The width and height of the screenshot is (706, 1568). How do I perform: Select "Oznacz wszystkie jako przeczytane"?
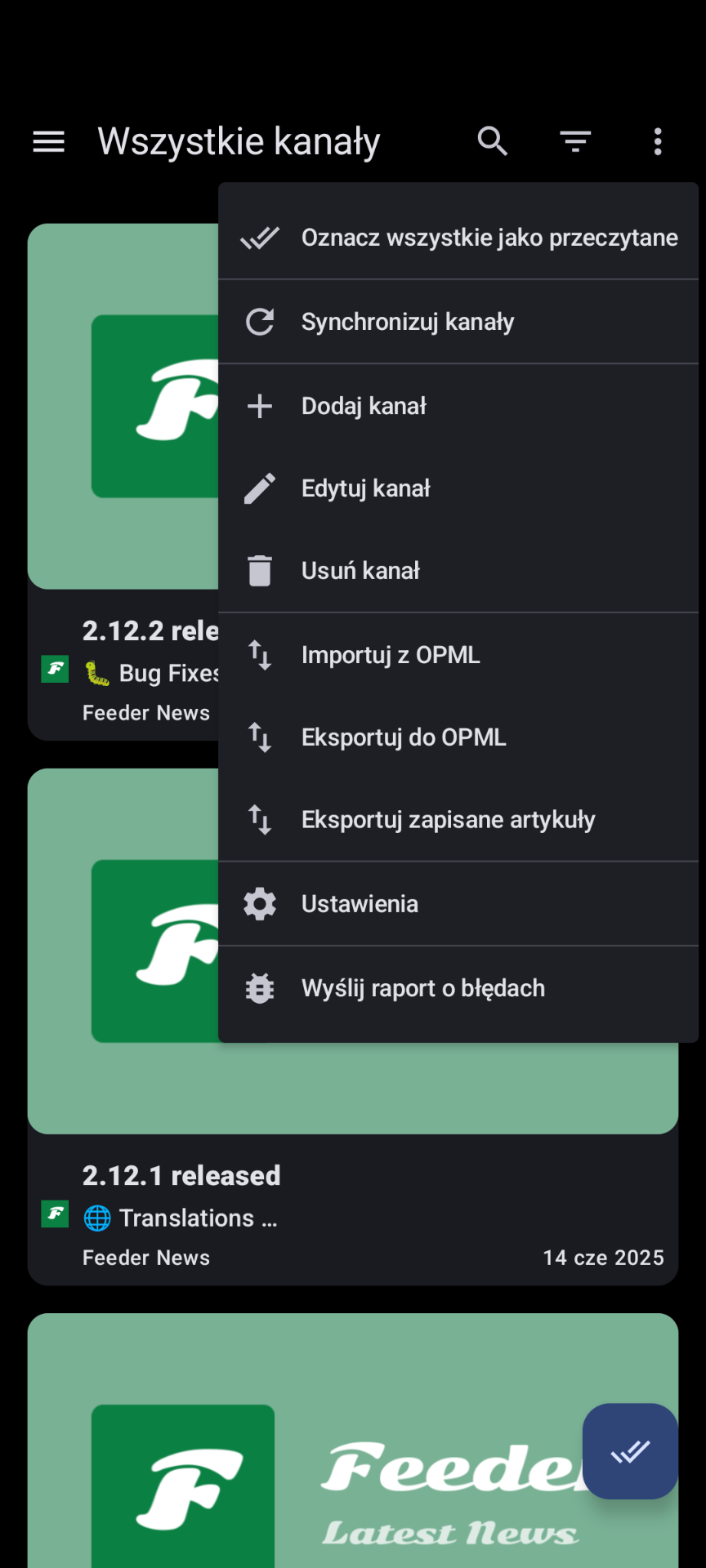tap(489, 238)
